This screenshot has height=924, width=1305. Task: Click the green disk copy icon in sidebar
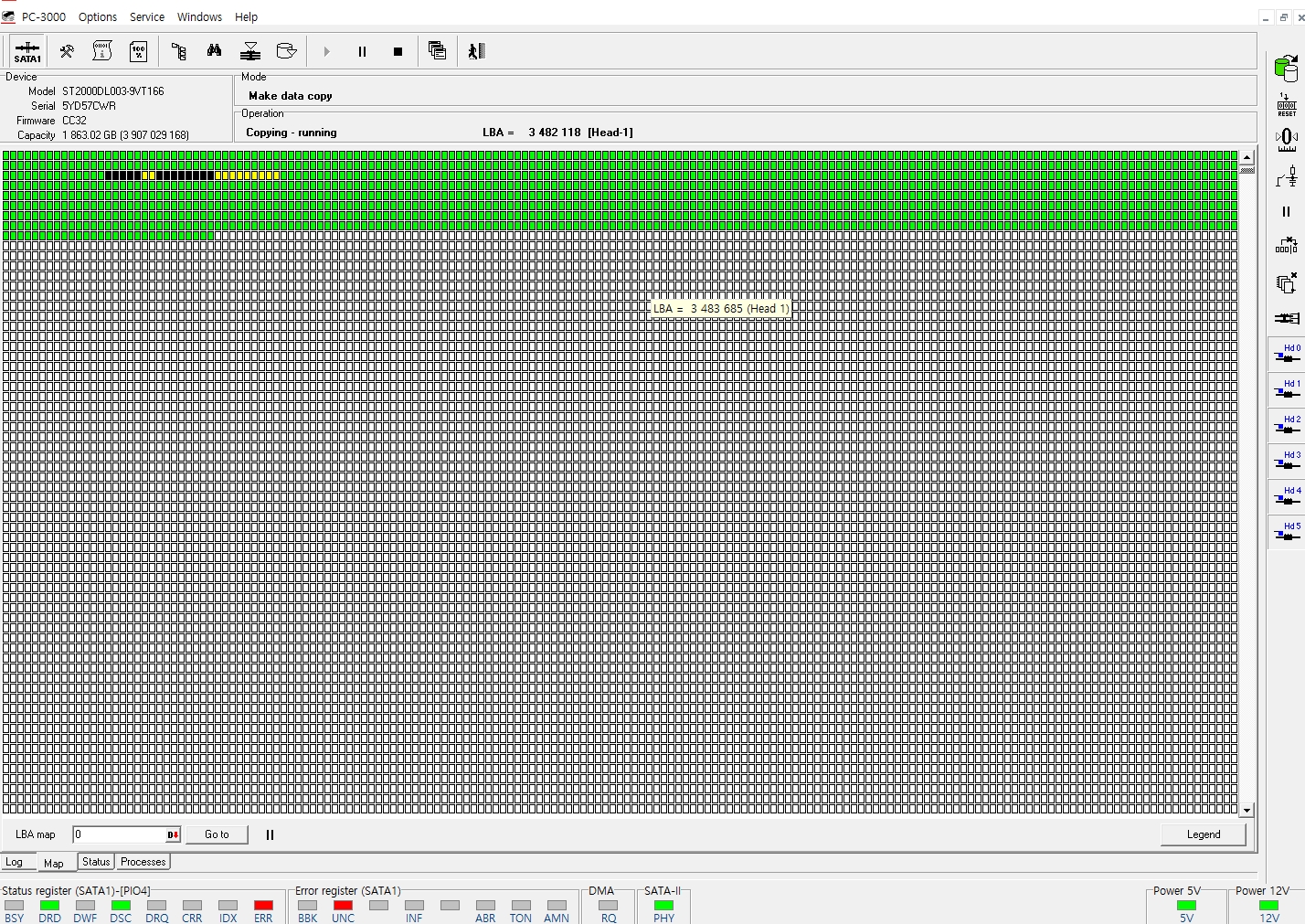point(1287,68)
